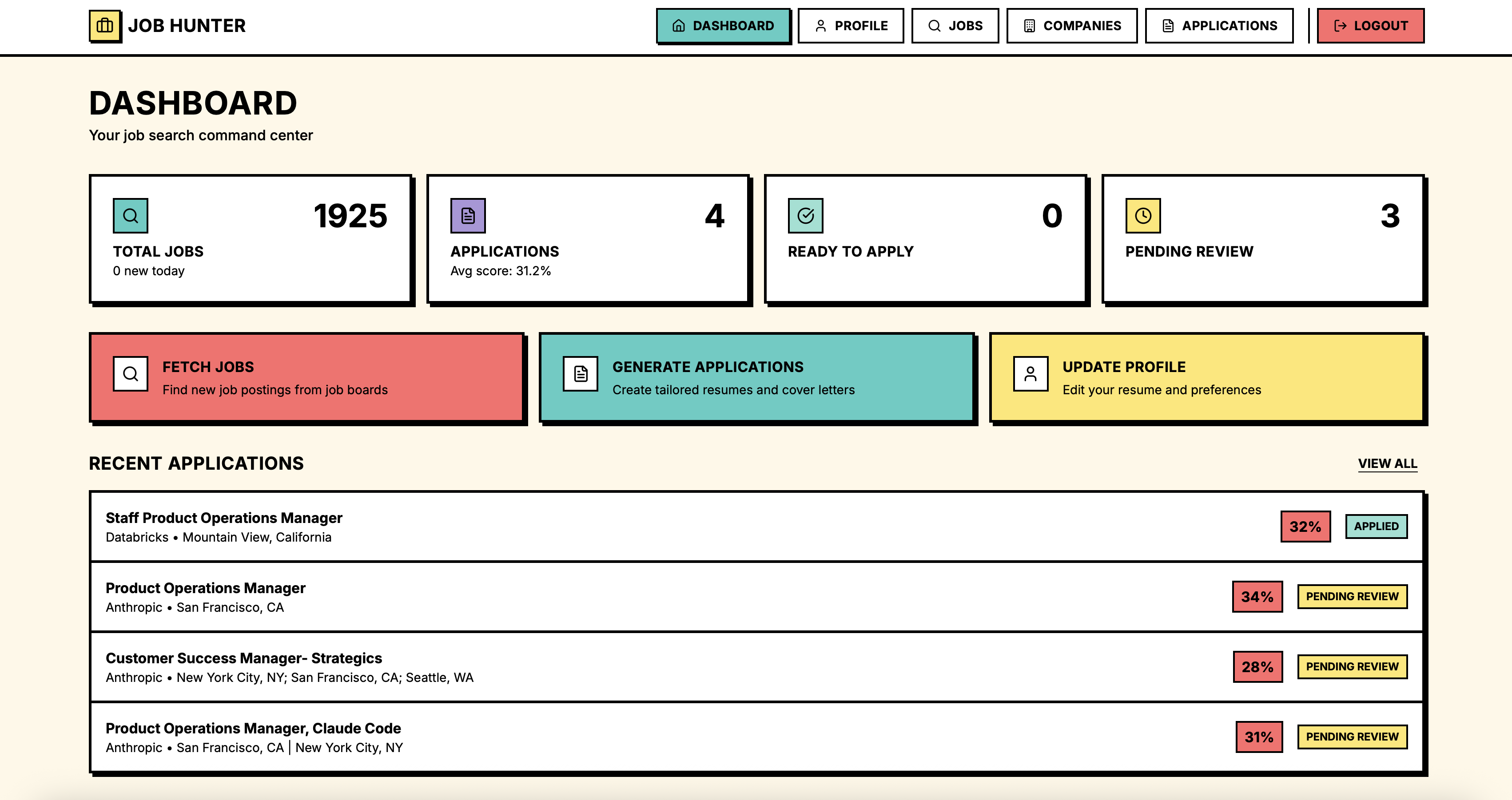Follow the View All link
Screen dimensions: 1512x800
1387,463
